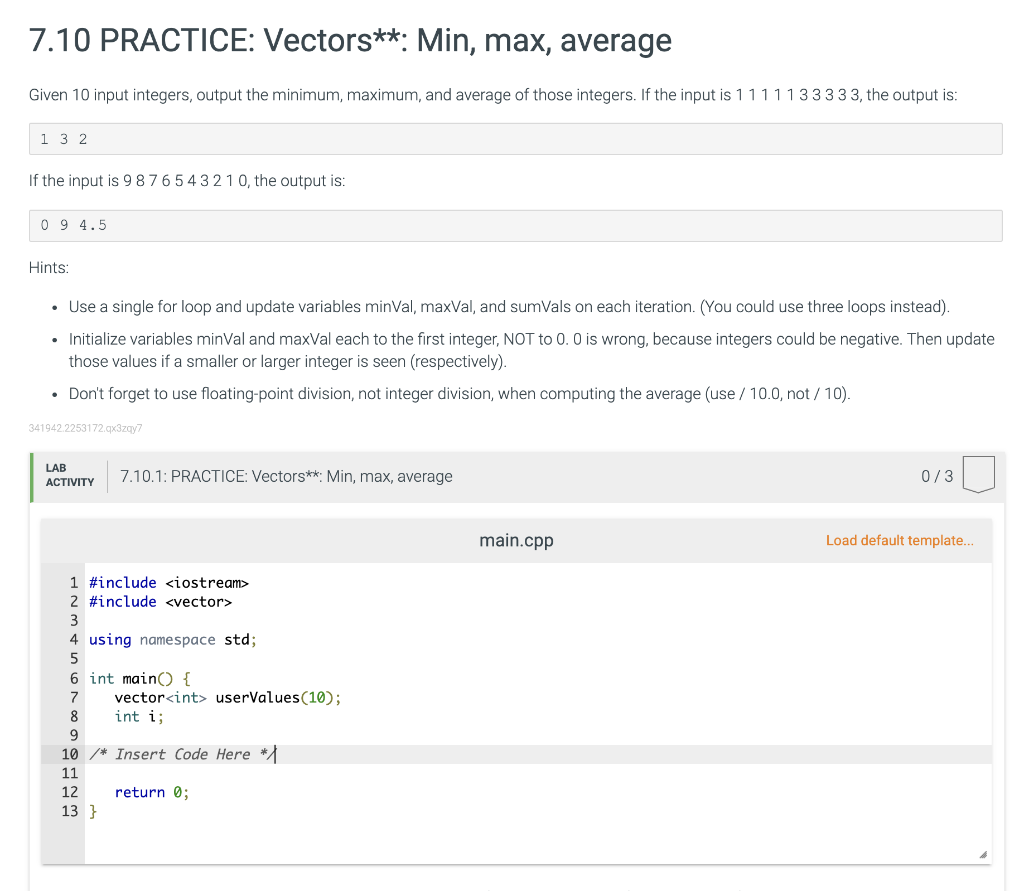Click the lab activity title 7.10.1

tap(285, 476)
